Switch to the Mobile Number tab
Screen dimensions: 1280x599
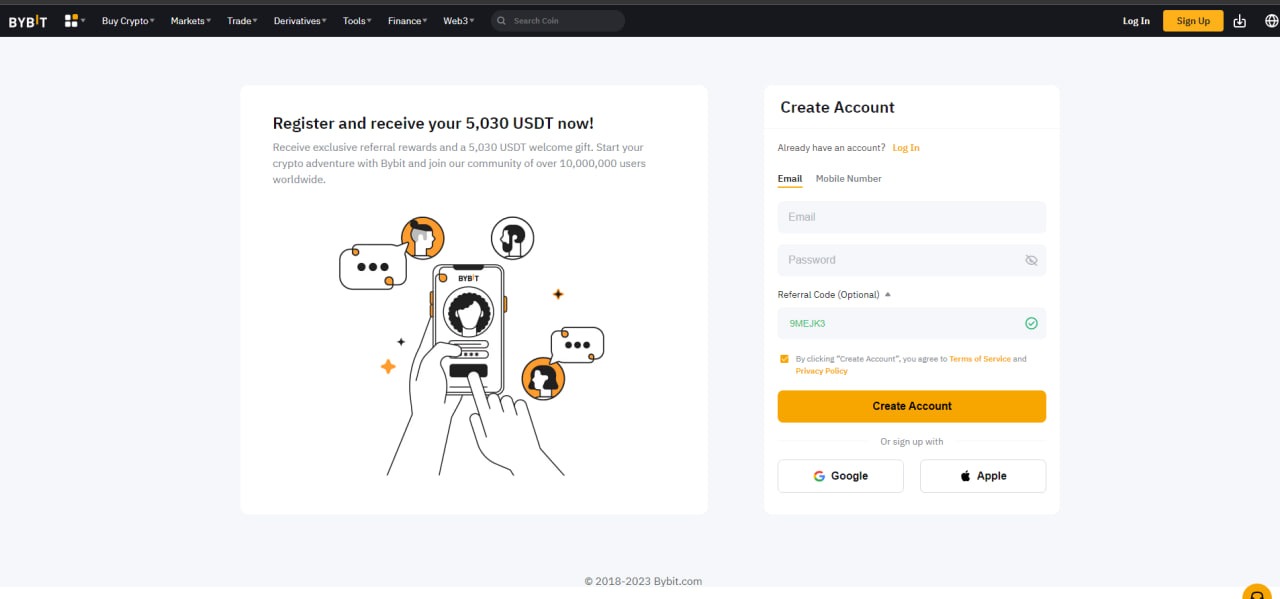coord(849,178)
